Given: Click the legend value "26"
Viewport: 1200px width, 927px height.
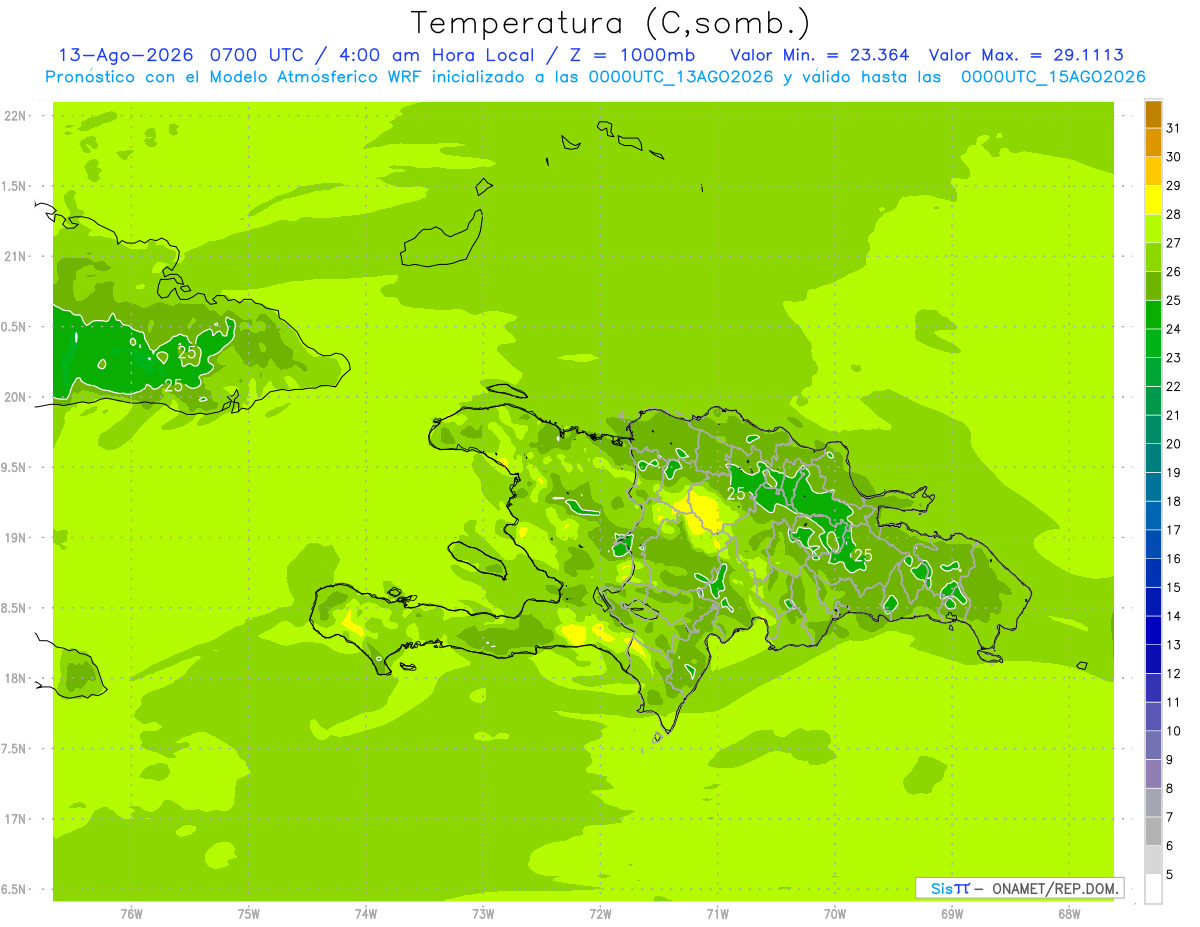Looking at the screenshot, I should tap(1173, 271).
